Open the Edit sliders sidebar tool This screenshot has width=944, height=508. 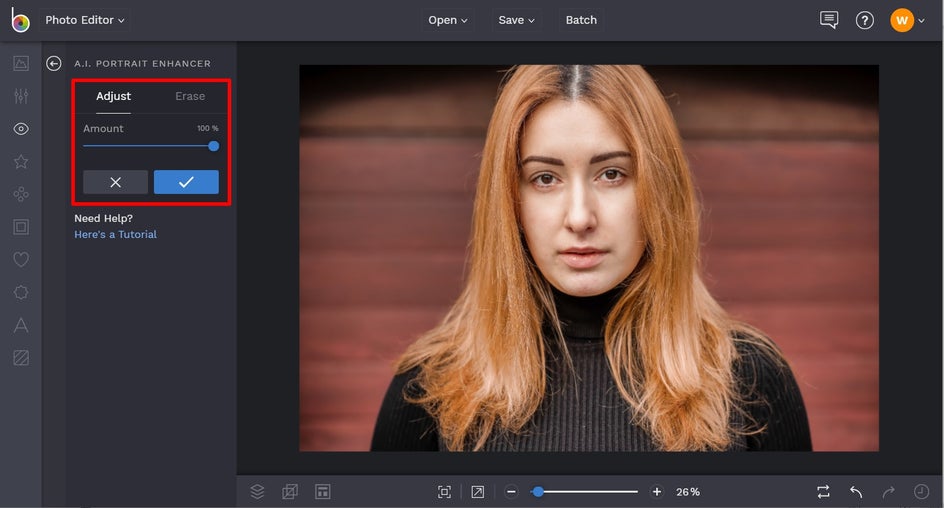21,96
